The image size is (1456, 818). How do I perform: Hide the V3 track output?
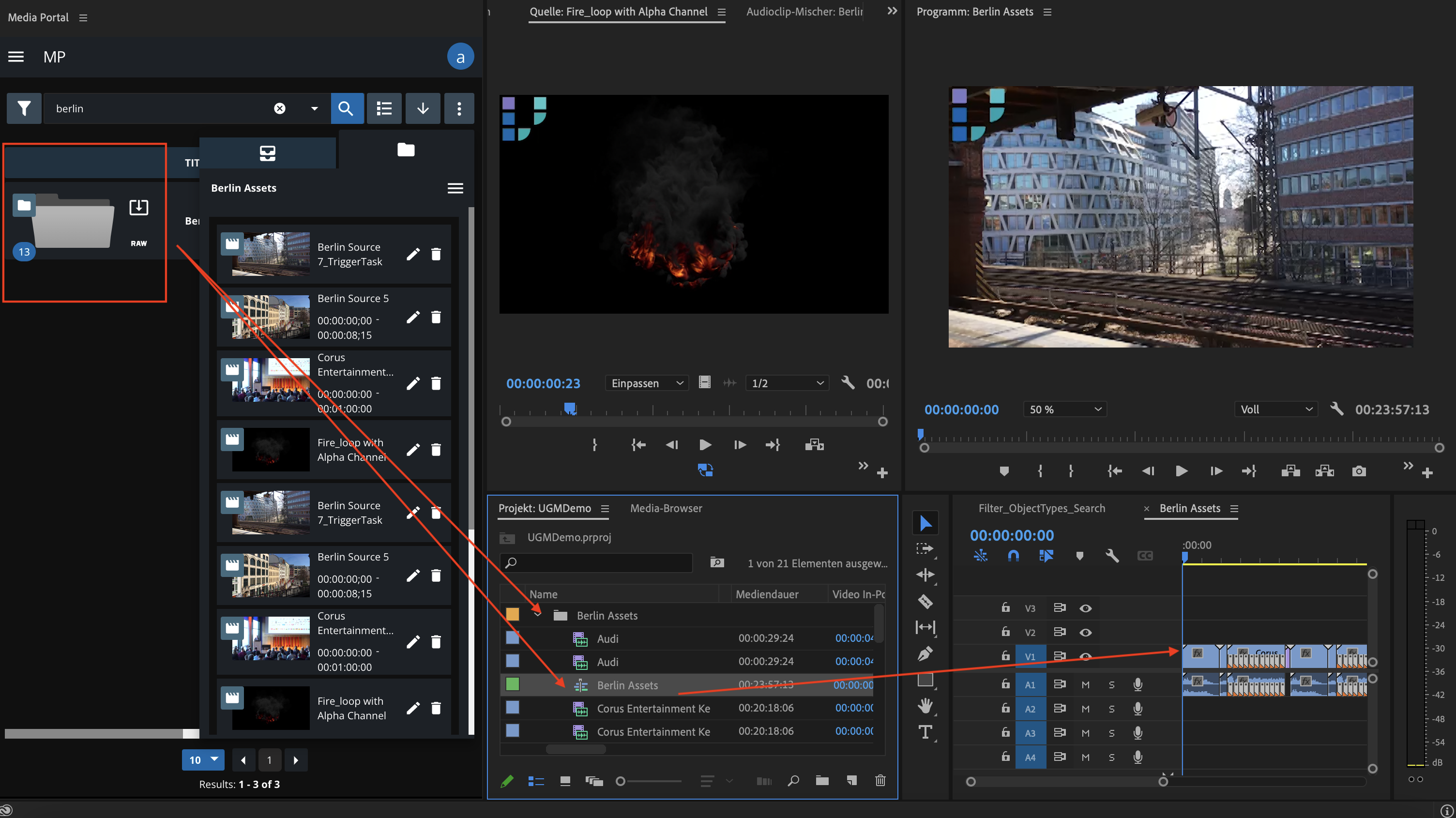click(1085, 608)
